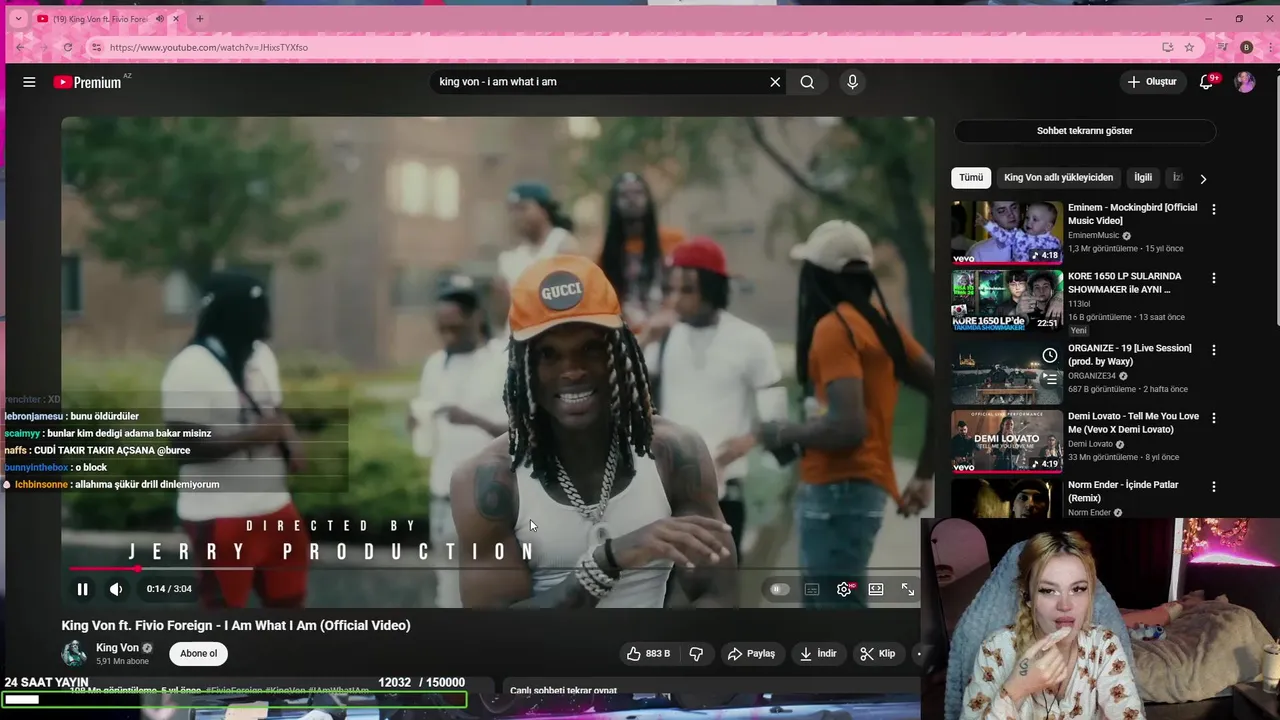Go to YouTube Premium home logo
The width and height of the screenshot is (1280, 720).
tap(87, 82)
